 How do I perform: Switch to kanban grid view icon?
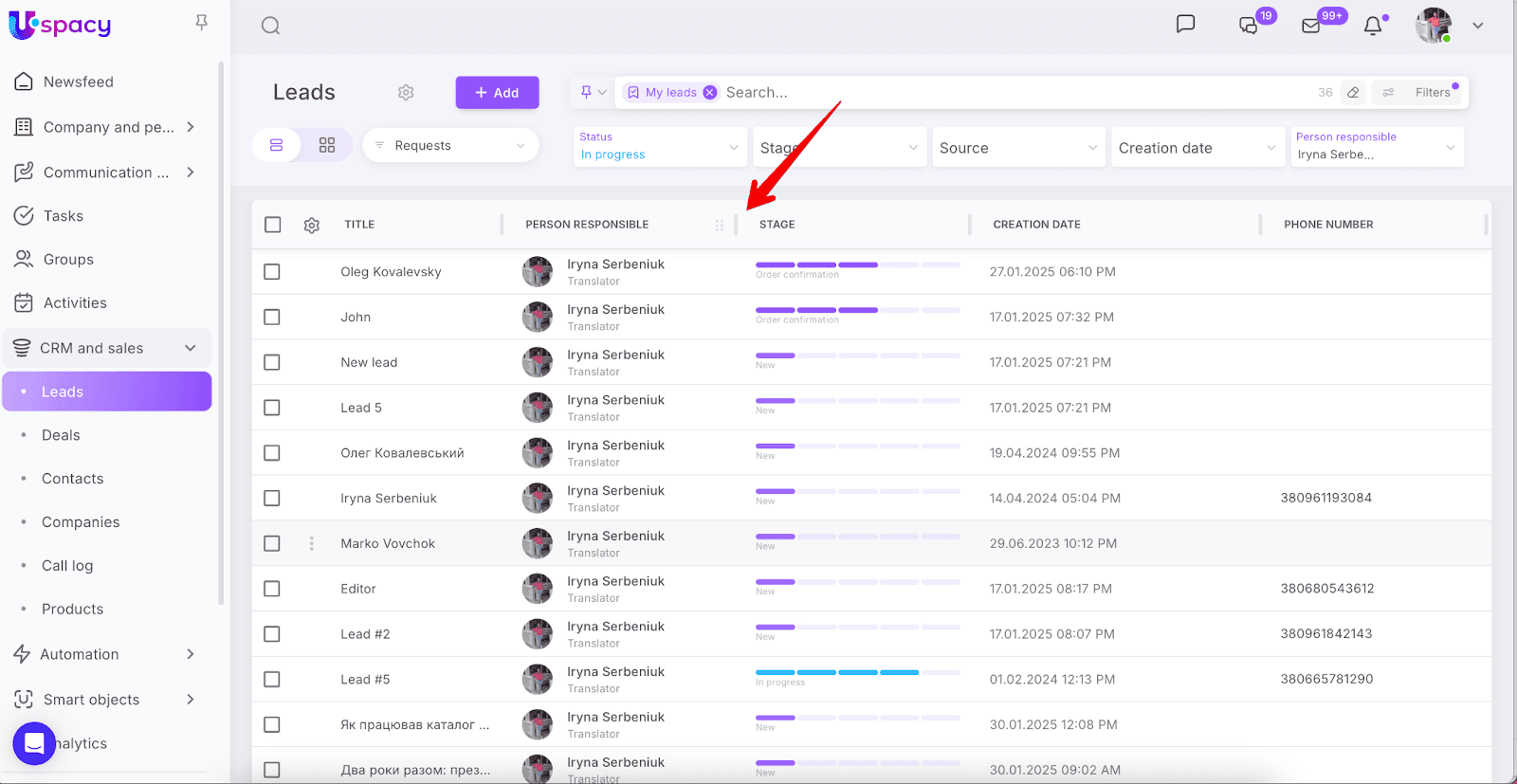tap(327, 145)
